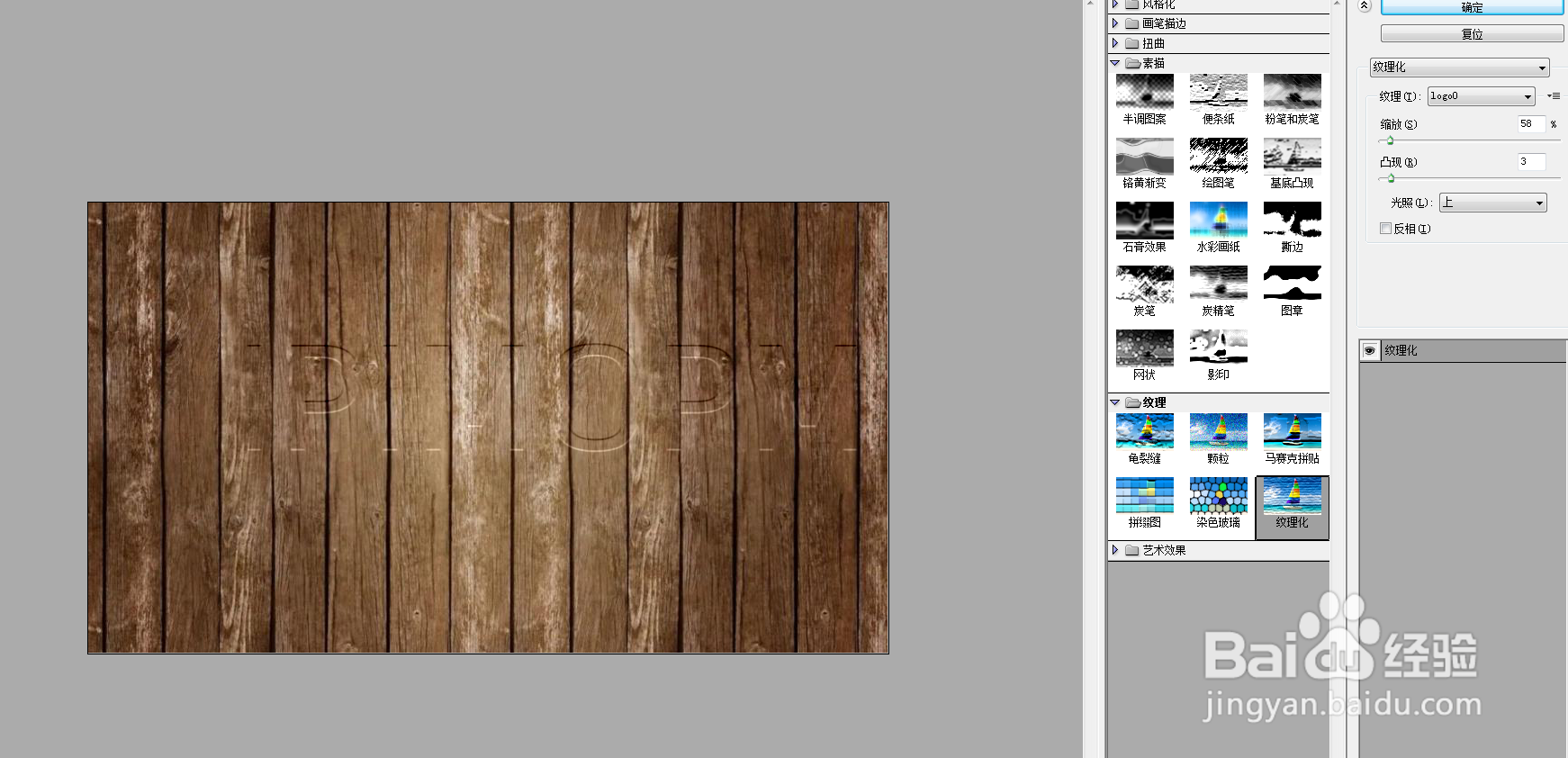The height and width of the screenshot is (758, 1568).
Task: Open the 光照 light direction dropdown
Action: [x=1492, y=203]
